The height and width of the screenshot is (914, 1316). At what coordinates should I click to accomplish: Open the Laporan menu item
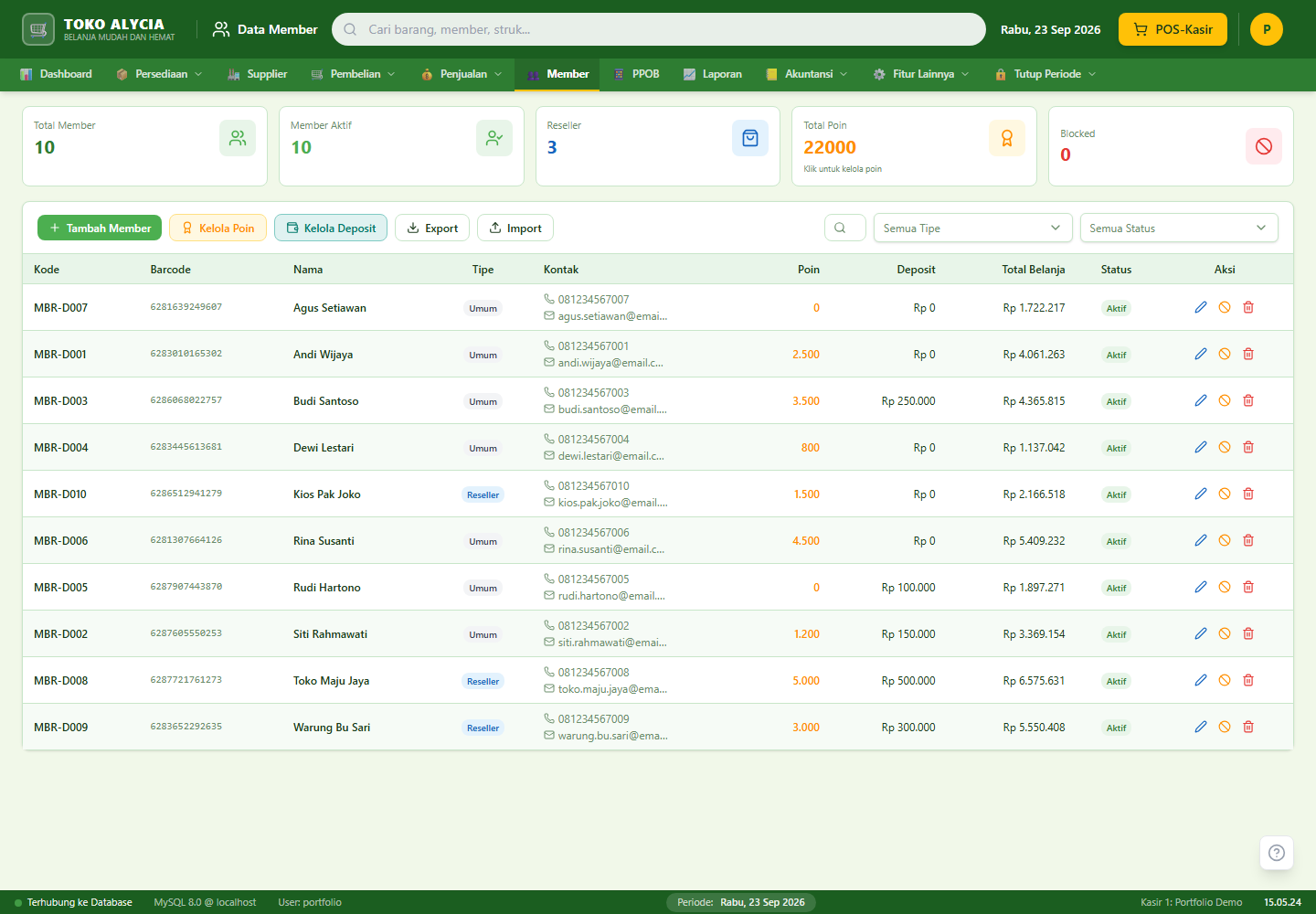713,74
